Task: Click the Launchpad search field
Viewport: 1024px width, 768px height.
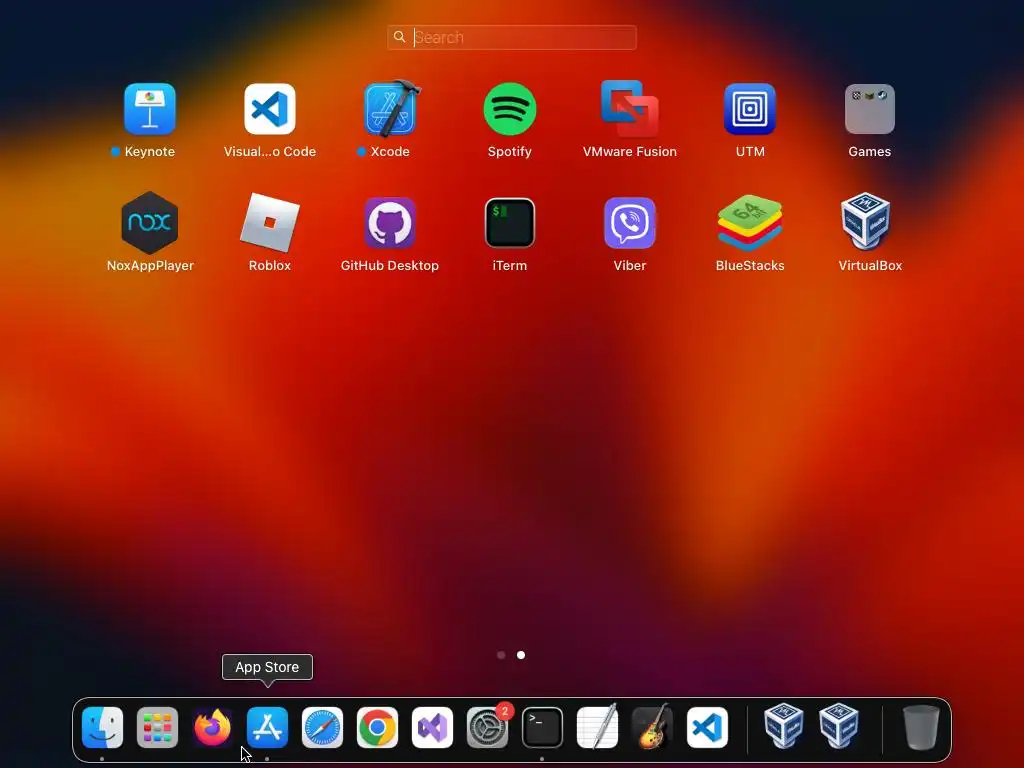Action: [512, 37]
